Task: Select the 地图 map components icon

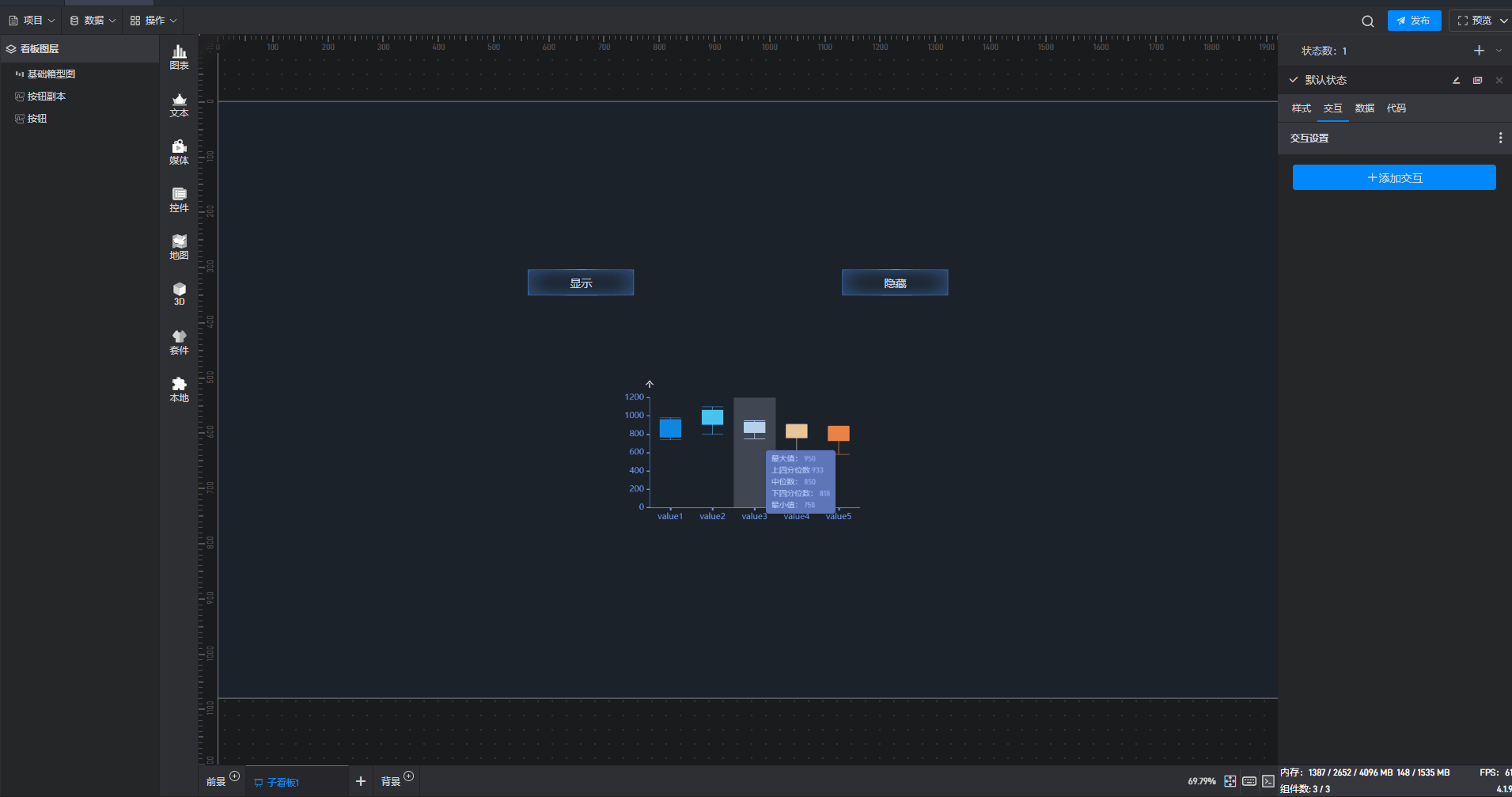Action: [x=180, y=247]
